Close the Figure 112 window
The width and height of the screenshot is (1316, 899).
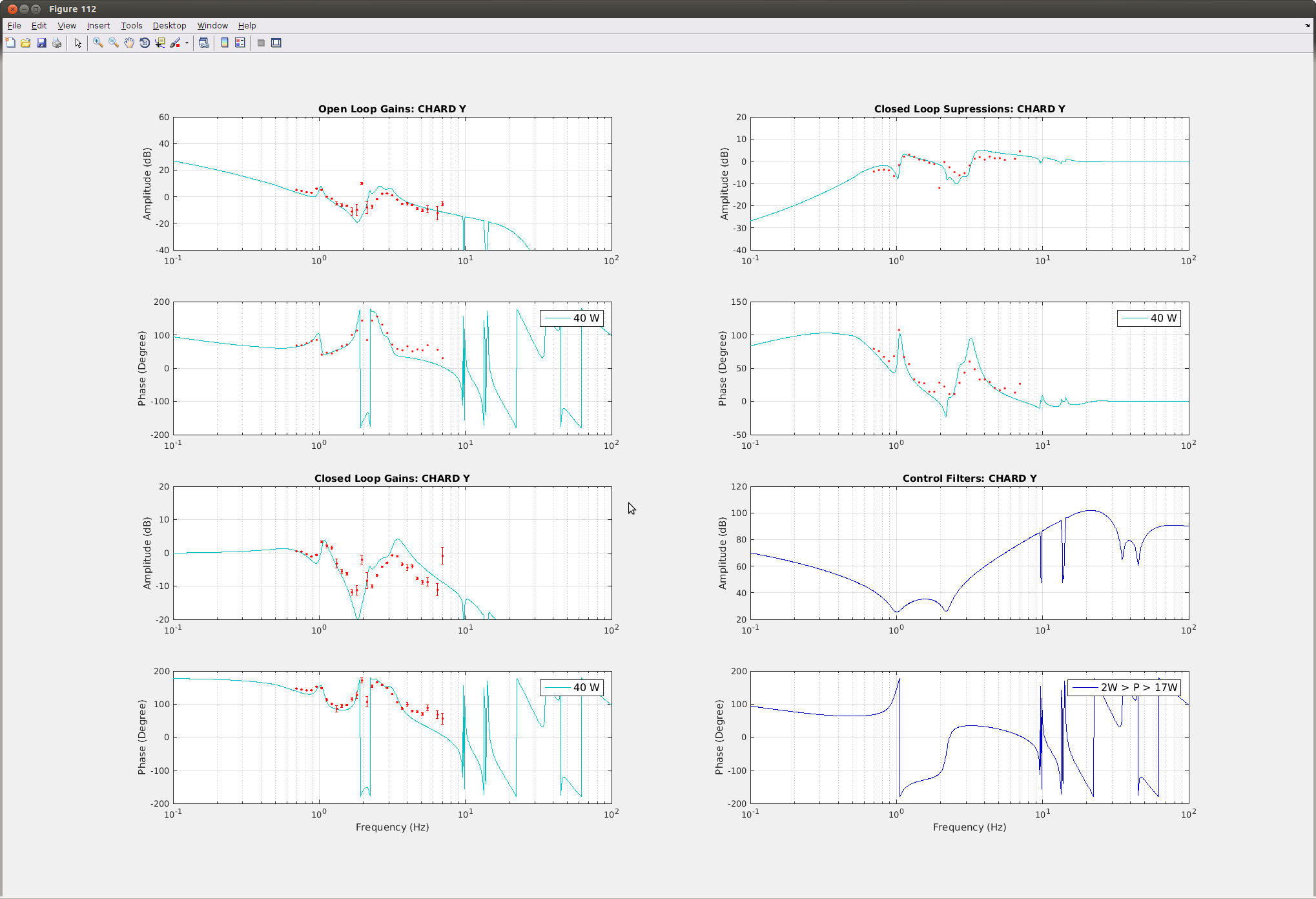pos(12,9)
